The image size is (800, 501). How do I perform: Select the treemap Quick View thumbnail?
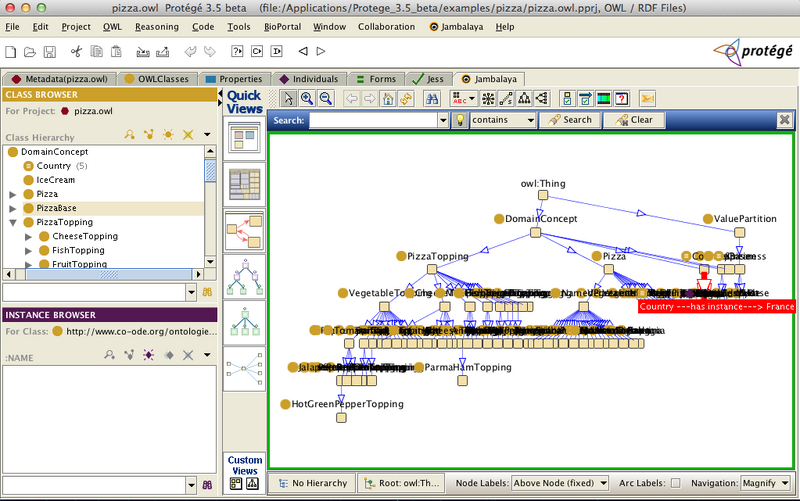244,184
